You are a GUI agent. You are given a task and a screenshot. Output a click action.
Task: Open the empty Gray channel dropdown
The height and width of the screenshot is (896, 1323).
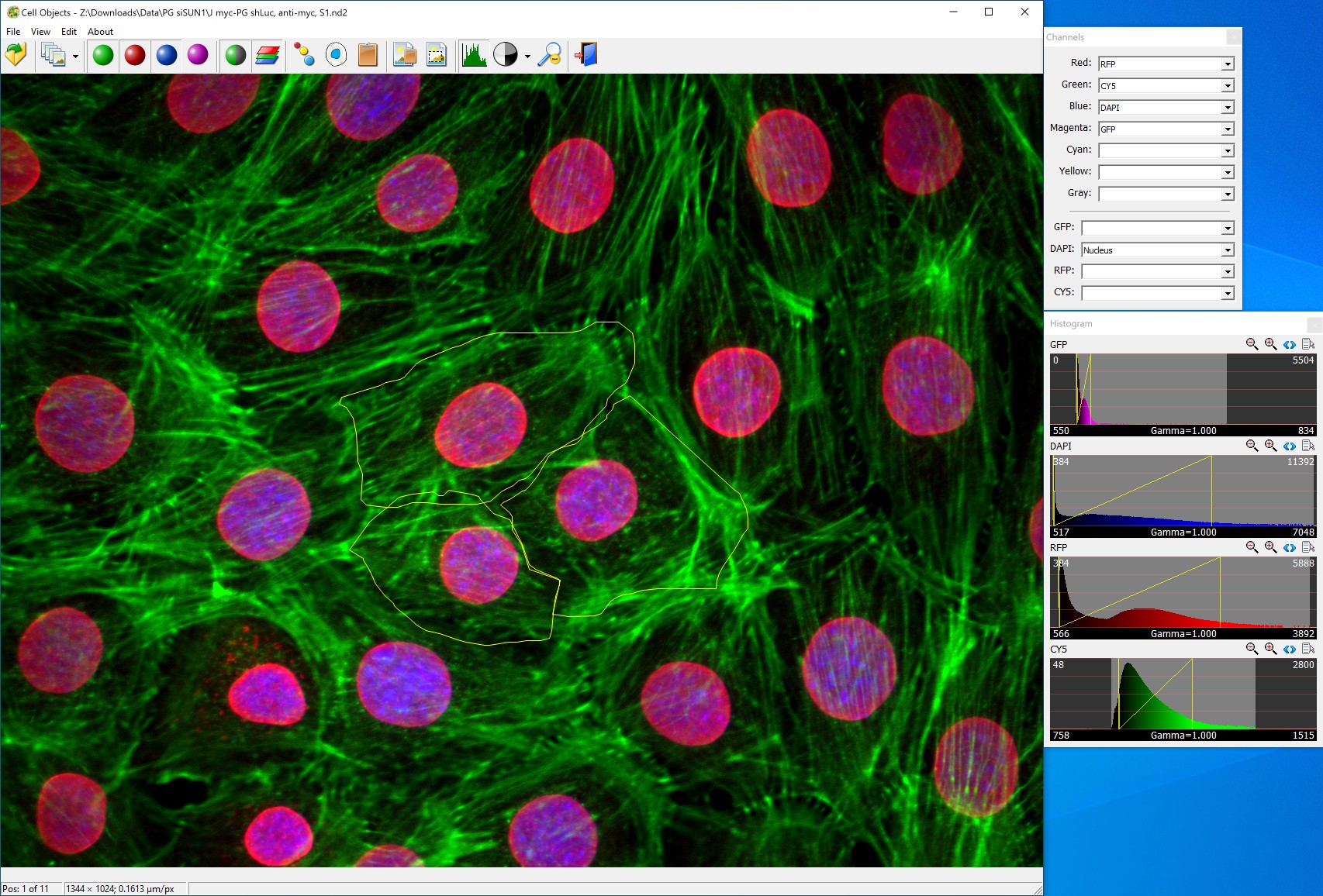click(x=1166, y=194)
